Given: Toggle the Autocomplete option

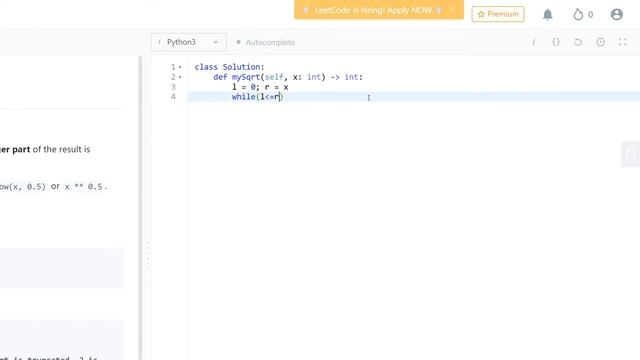Looking at the screenshot, I should point(266,42).
